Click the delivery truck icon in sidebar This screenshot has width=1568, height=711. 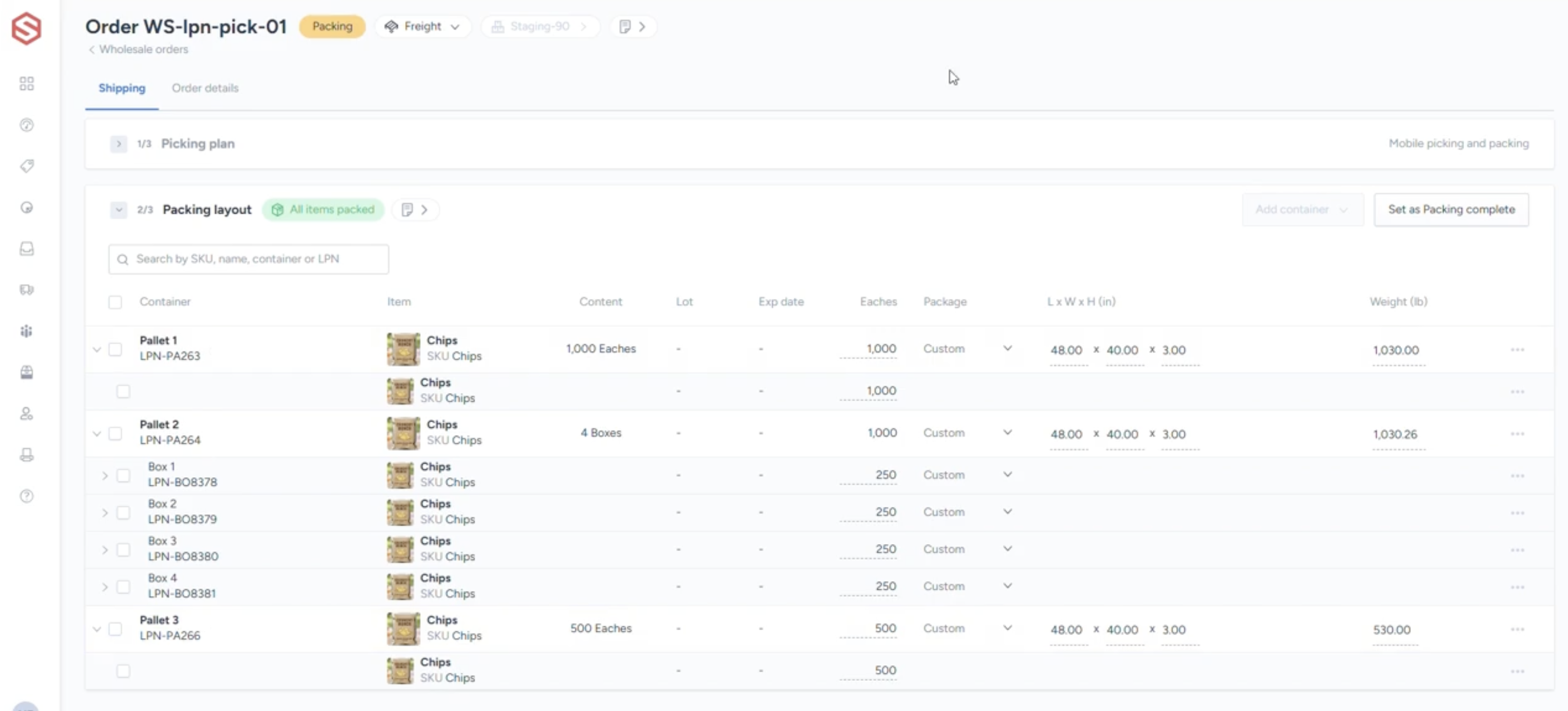(26, 290)
